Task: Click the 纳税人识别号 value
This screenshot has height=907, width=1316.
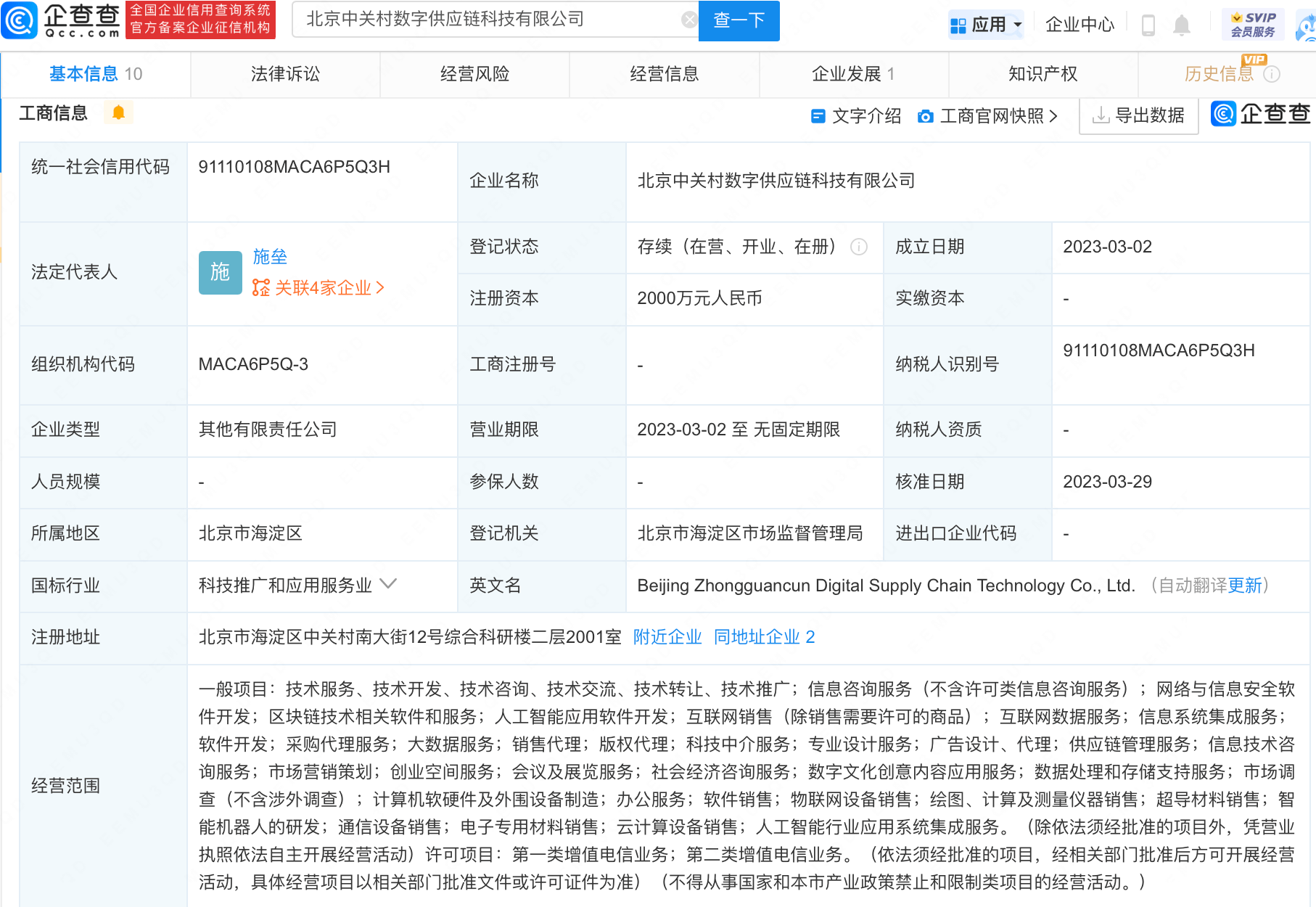Action: pos(1159,350)
